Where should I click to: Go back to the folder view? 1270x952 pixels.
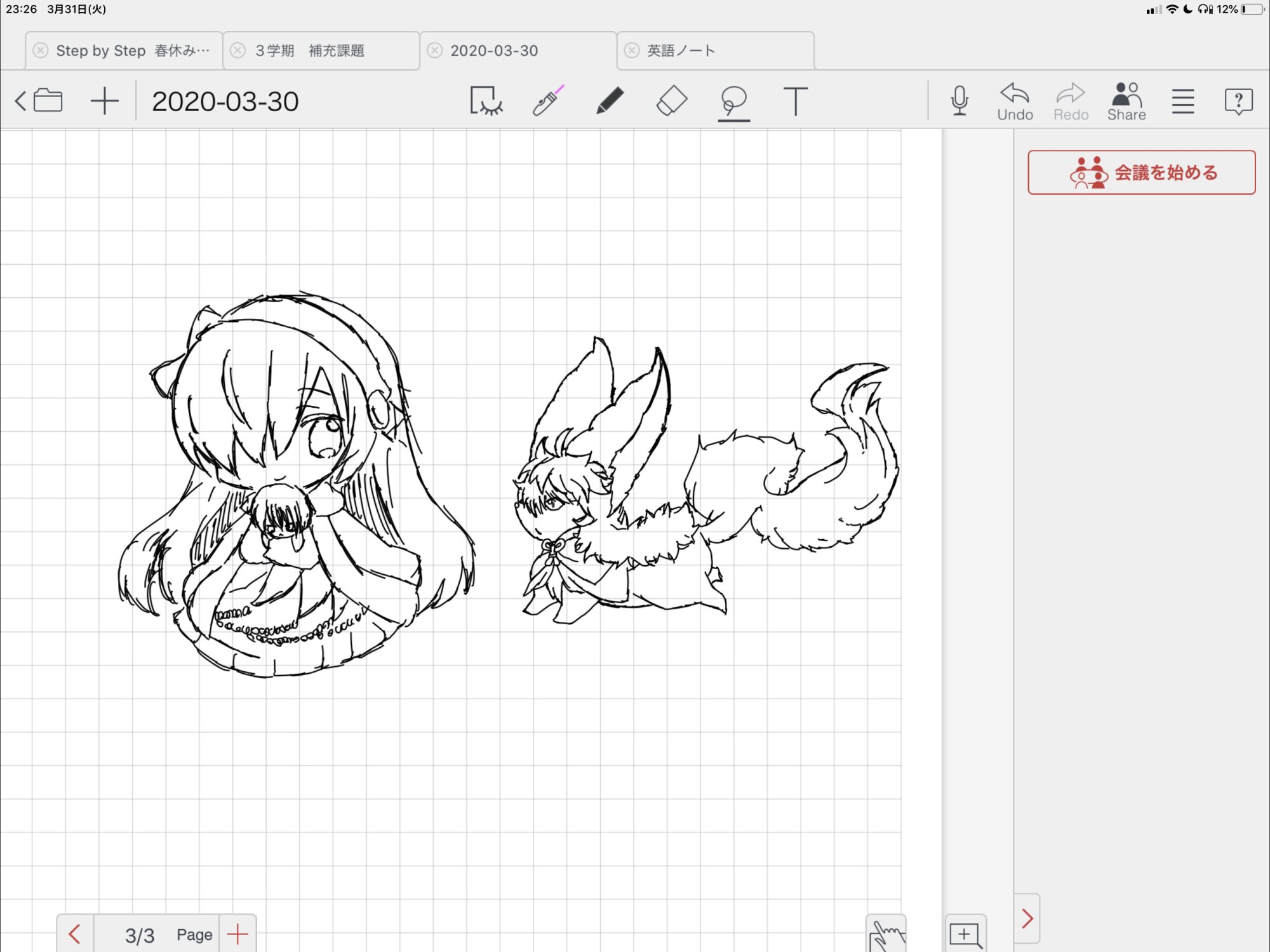tap(39, 101)
